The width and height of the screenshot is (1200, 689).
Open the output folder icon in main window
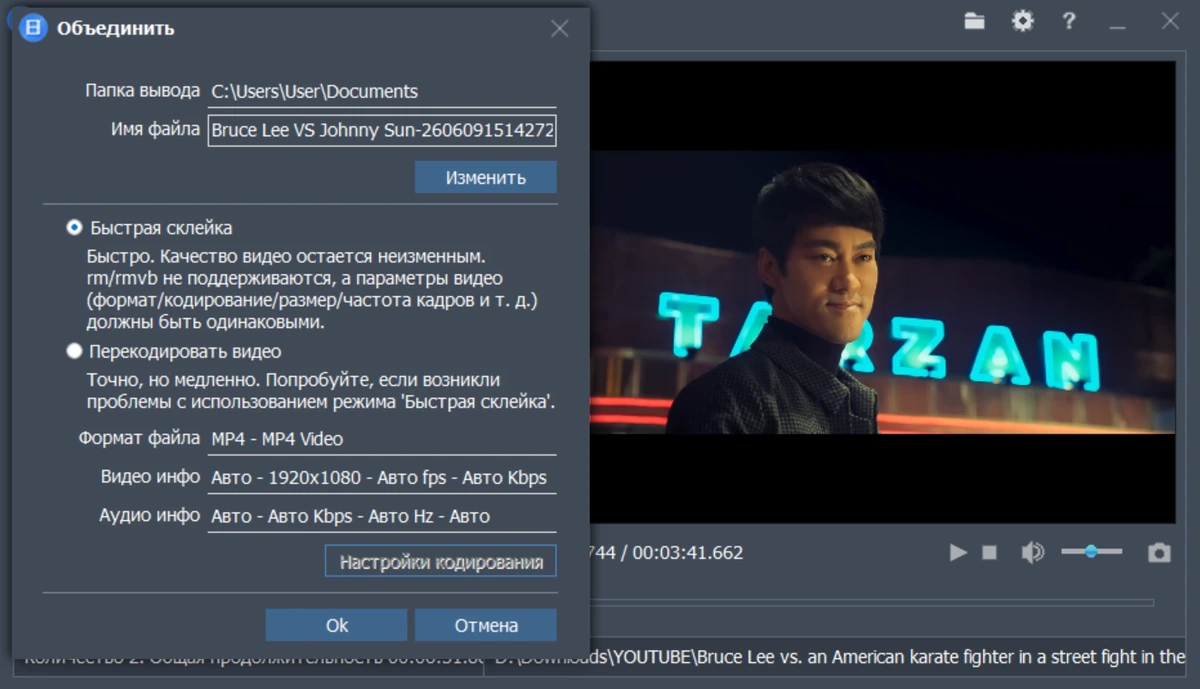pyautogui.click(x=975, y=21)
